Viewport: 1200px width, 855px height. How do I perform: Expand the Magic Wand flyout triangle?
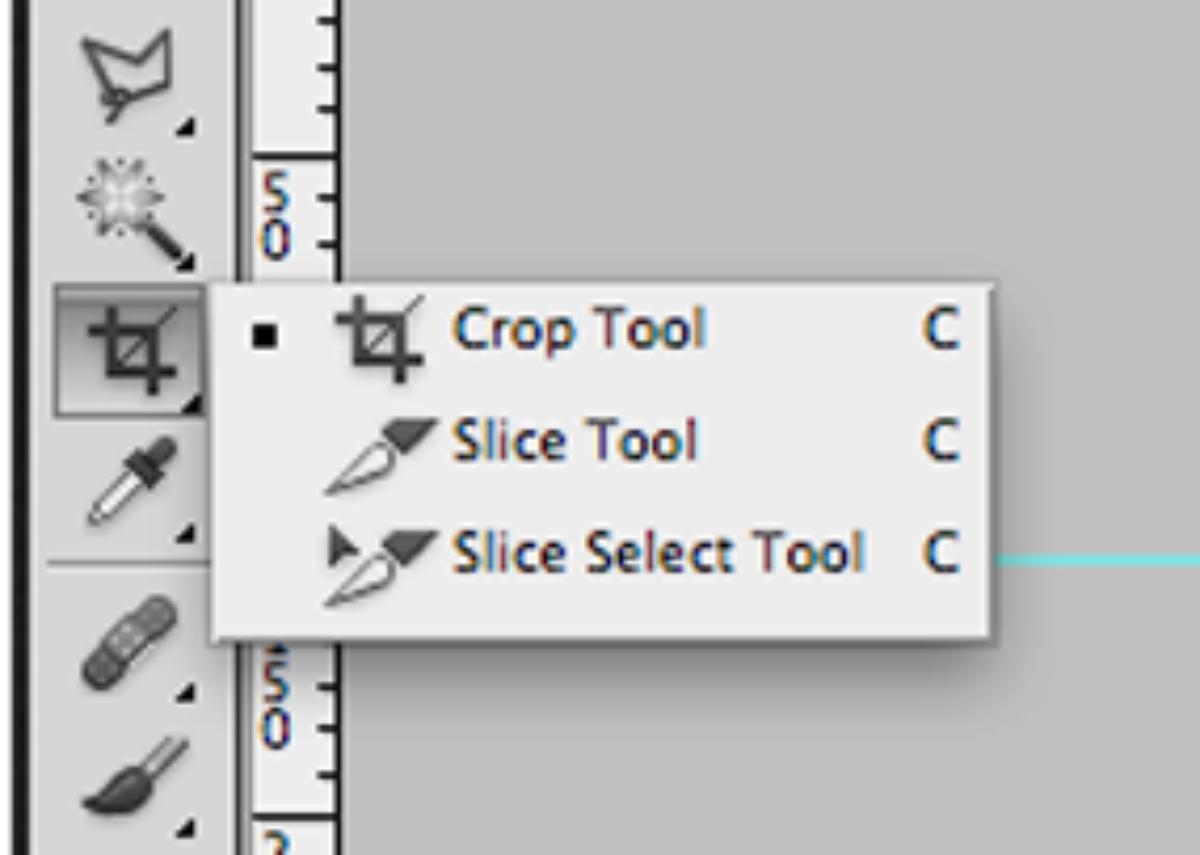coord(187,263)
